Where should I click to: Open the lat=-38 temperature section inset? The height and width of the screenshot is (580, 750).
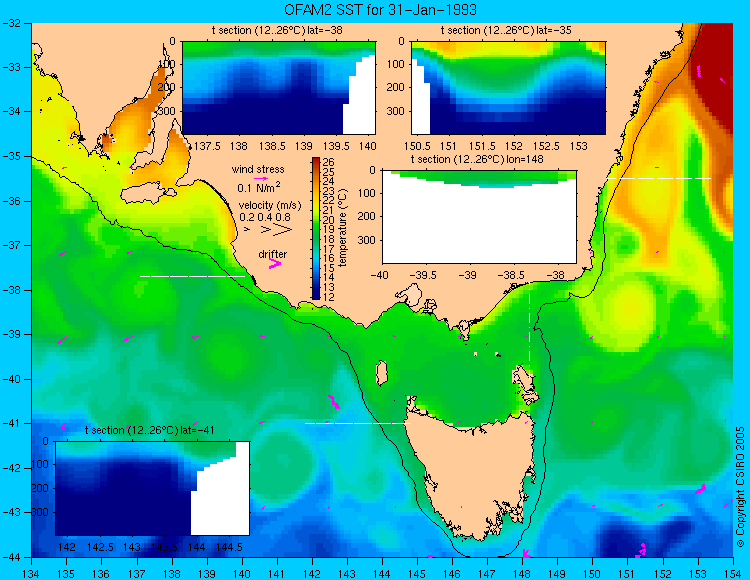tap(279, 88)
